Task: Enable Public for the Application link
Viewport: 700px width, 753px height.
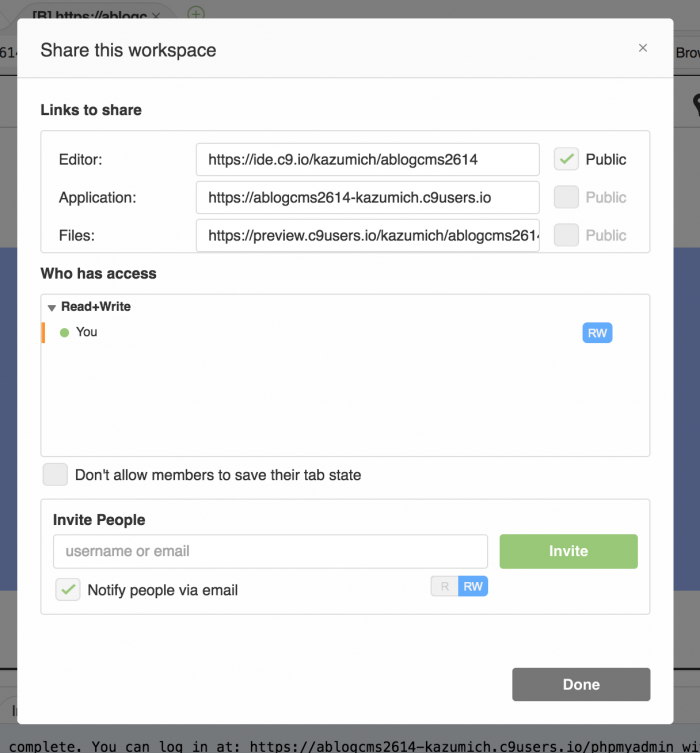Action: tap(566, 197)
